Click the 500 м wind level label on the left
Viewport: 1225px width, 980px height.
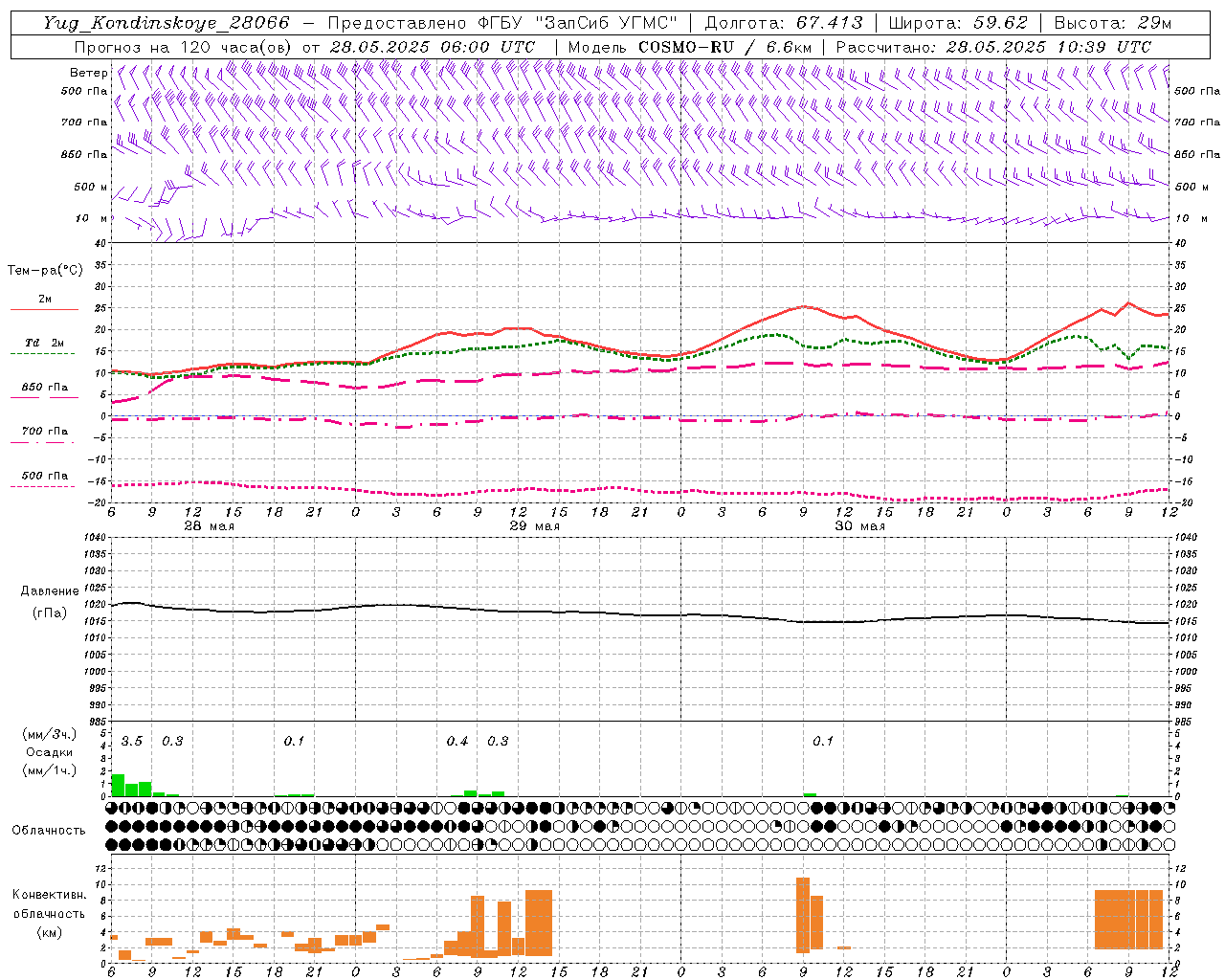pos(91,187)
